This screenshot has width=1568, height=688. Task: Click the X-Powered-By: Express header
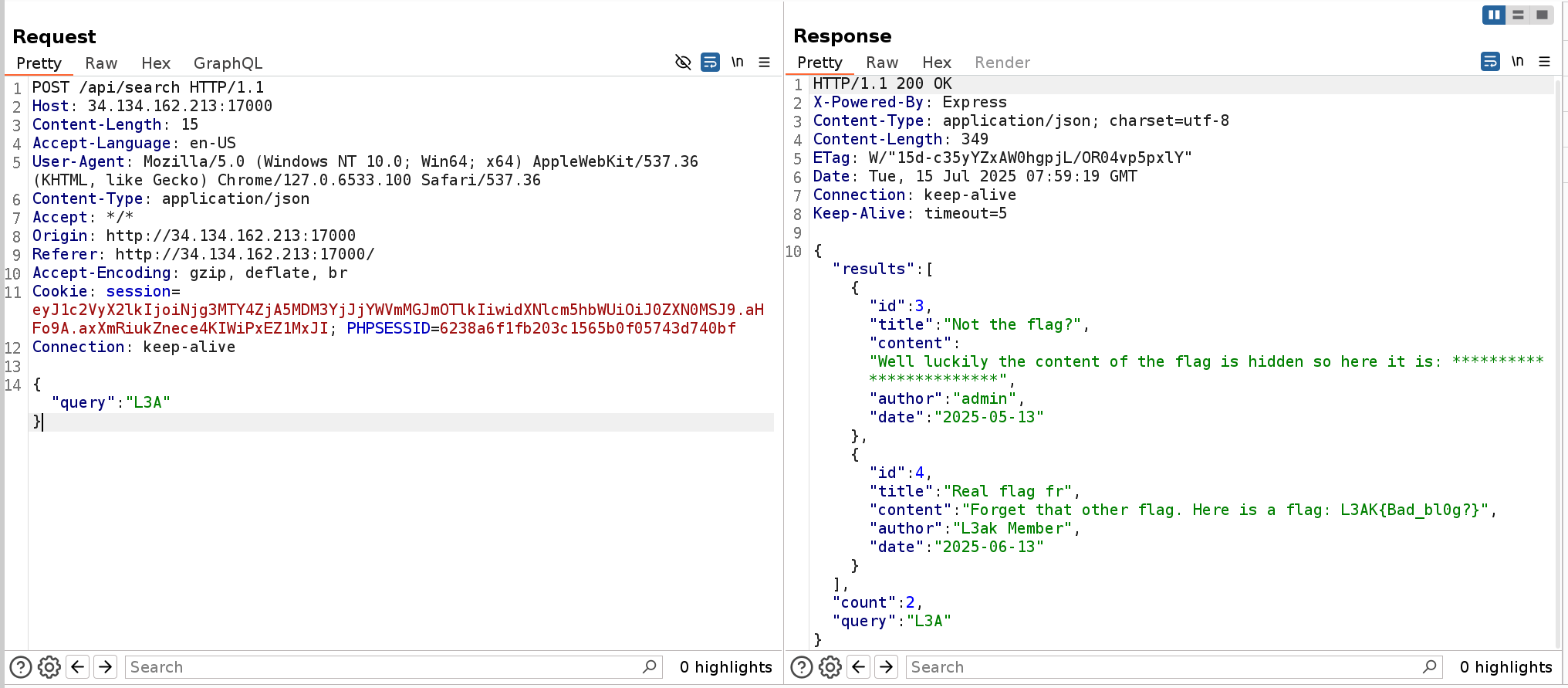910,102
